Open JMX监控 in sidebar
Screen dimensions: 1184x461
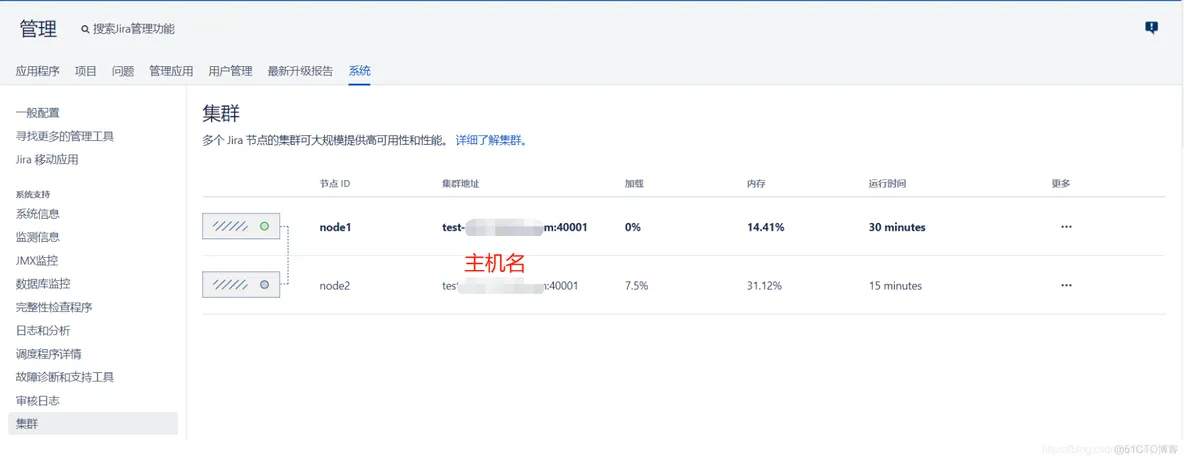point(36,260)
